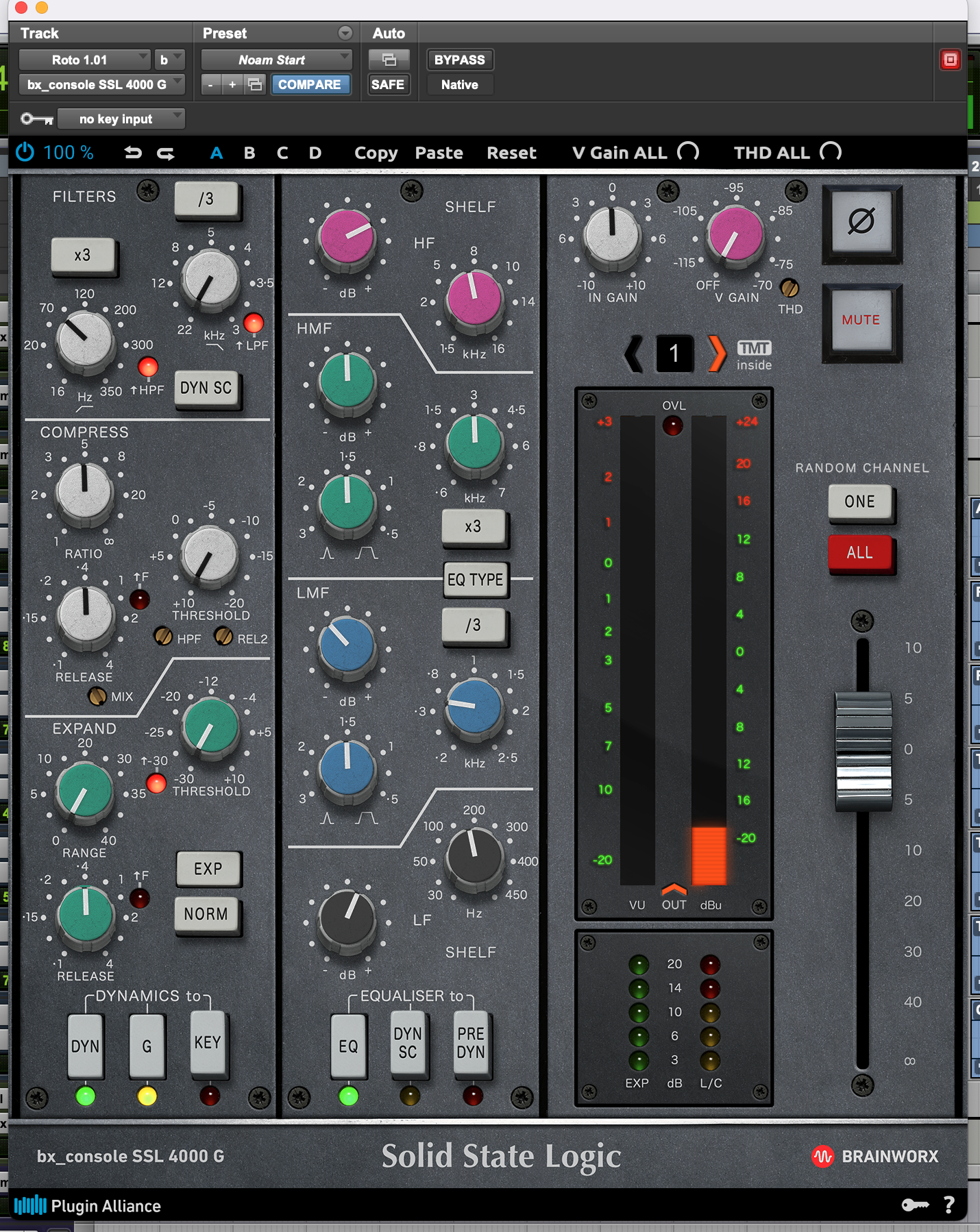Image resolution: width=980 pixels, height=1232 pixels.
Task: Click Paste in the toolbar
Action: pyautogui.click(x=439, y=153)
